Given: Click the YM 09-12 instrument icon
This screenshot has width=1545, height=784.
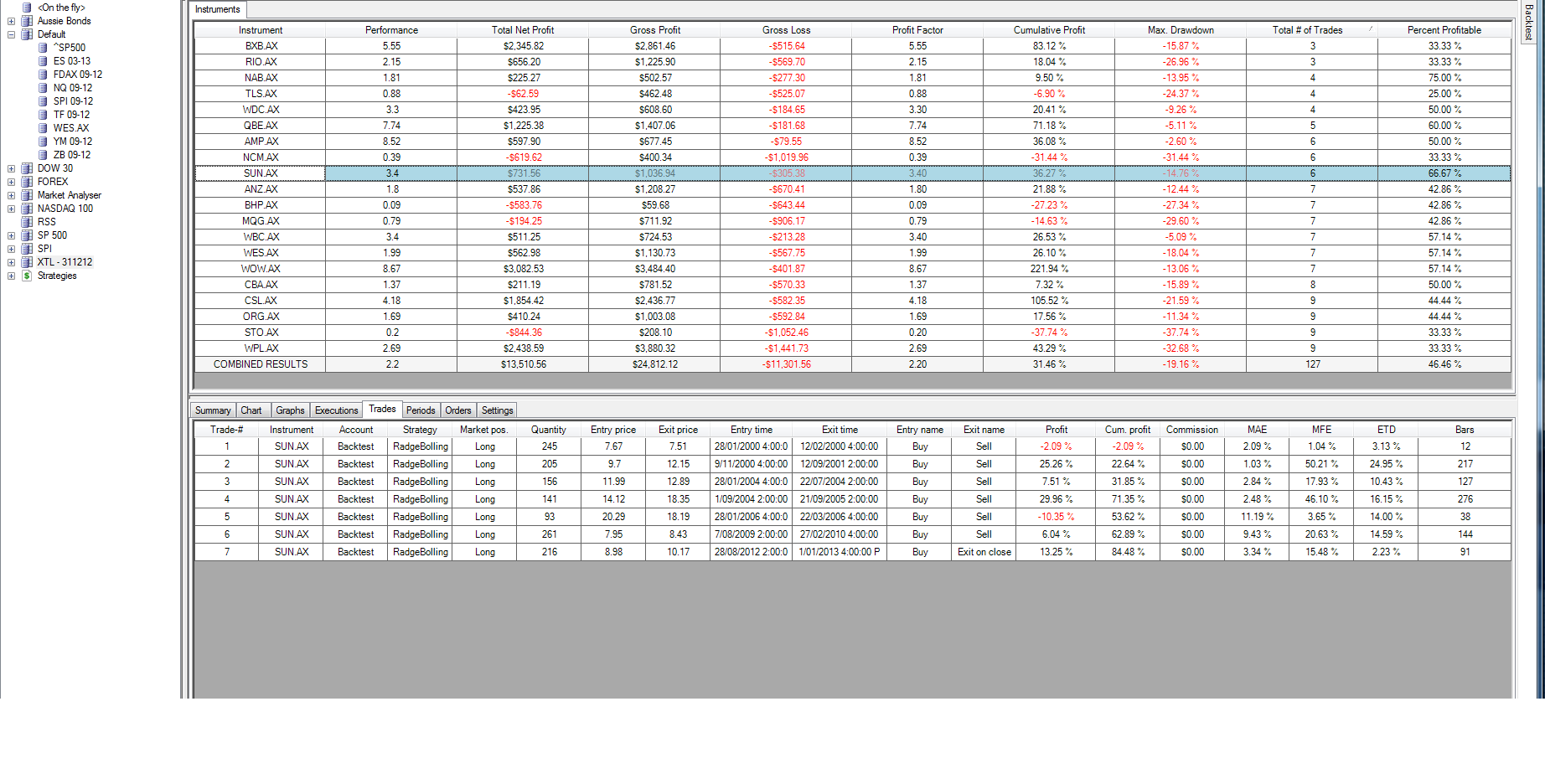Looking at the screenshot, I should tap(43, 142).
